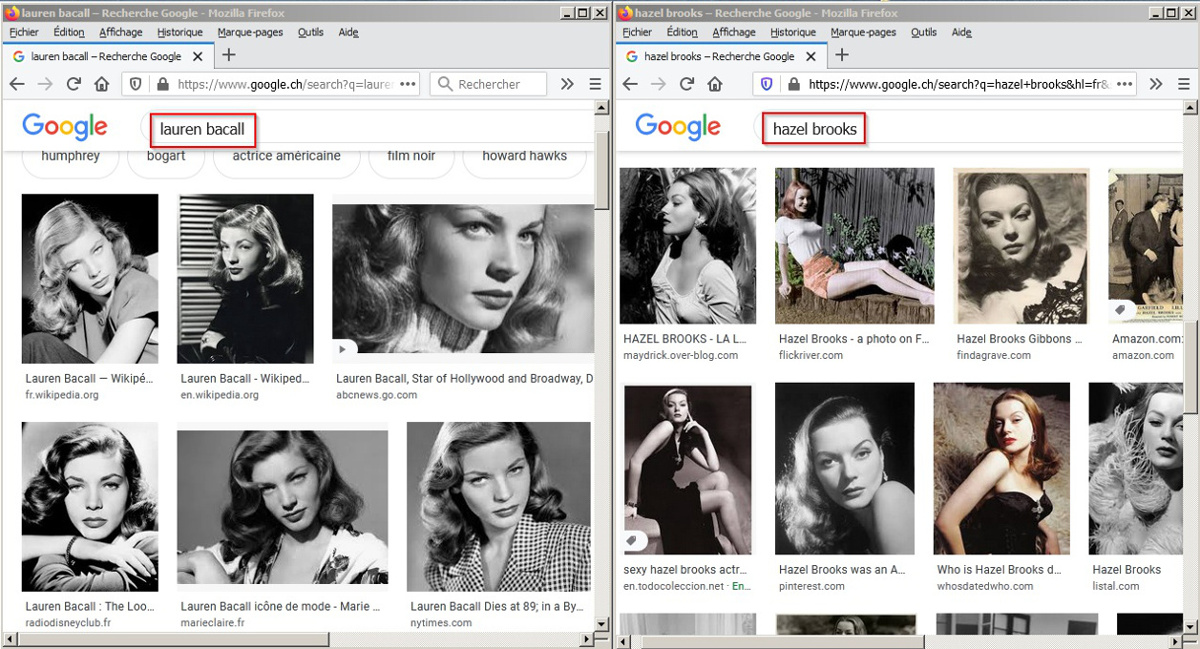Open the radiodisneyclub.fr Lauren Bacall image
Screen dimensions: 1200x649
(90, 507)
